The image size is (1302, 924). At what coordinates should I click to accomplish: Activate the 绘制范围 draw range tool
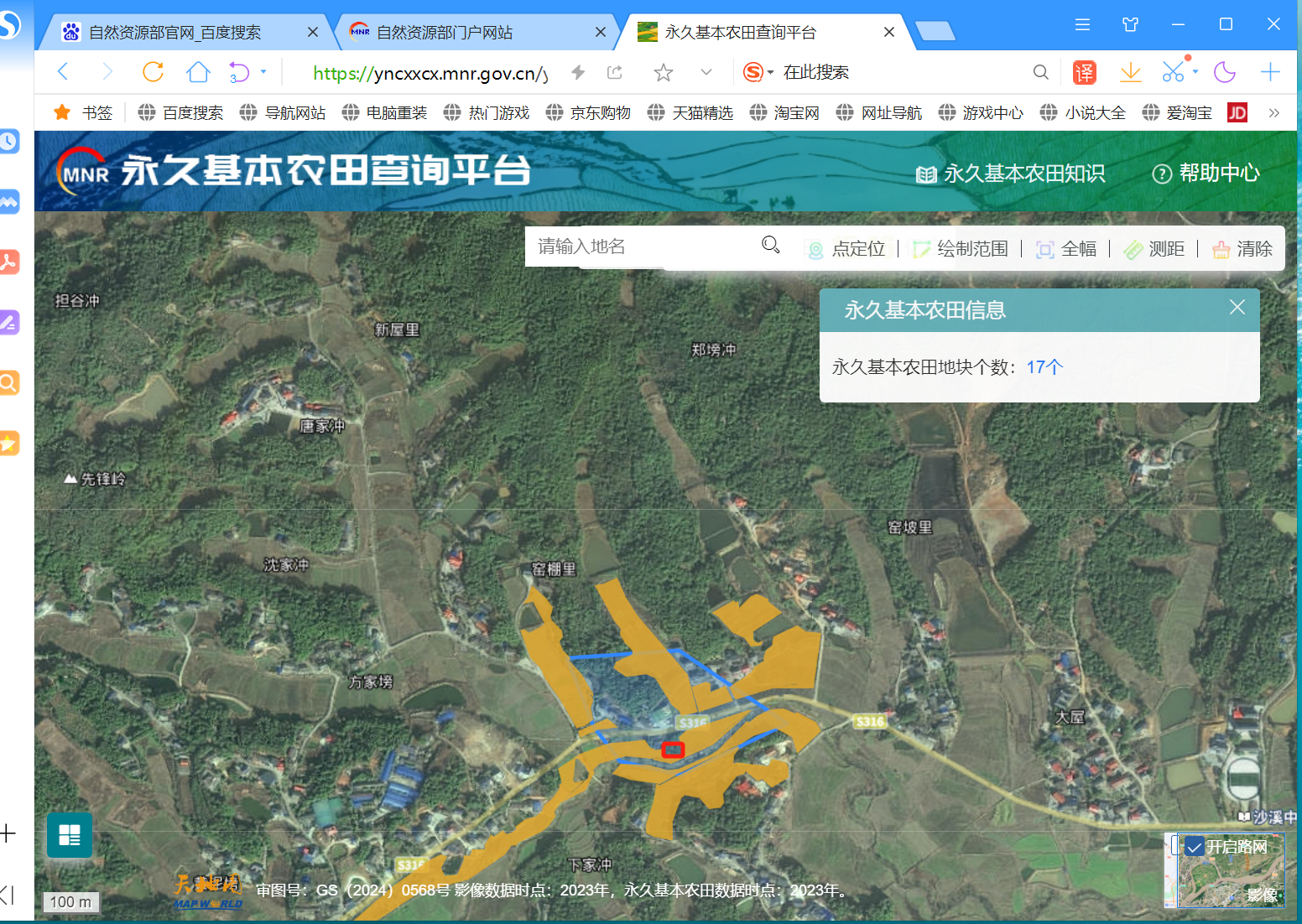(961, 249)
